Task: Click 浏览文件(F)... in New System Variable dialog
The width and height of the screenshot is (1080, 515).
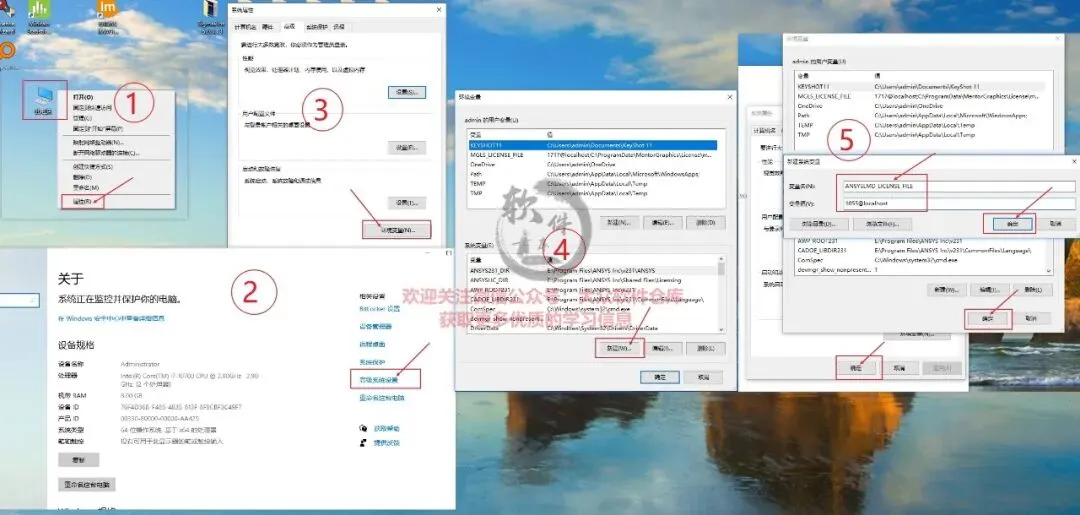Action: click(x=882, y=224)
